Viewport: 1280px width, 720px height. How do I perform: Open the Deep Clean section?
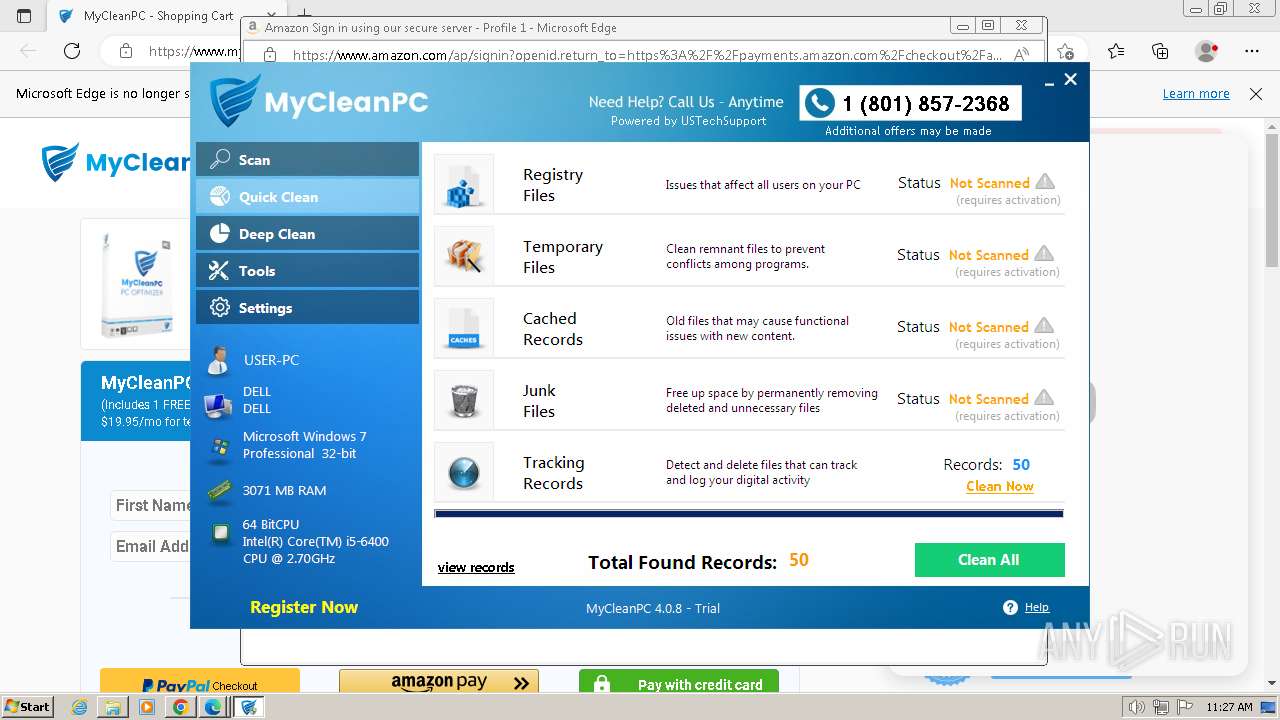point(307,234)
